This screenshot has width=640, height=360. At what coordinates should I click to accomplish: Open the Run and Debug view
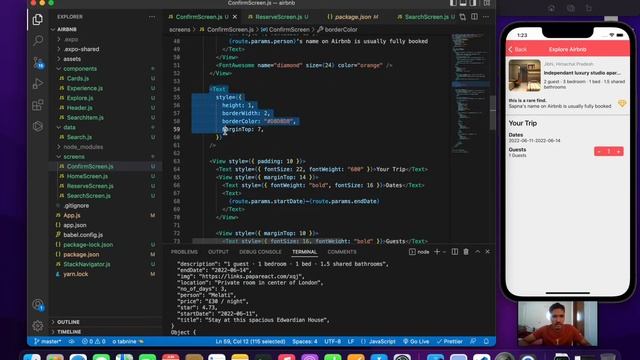tap(38, 84)
